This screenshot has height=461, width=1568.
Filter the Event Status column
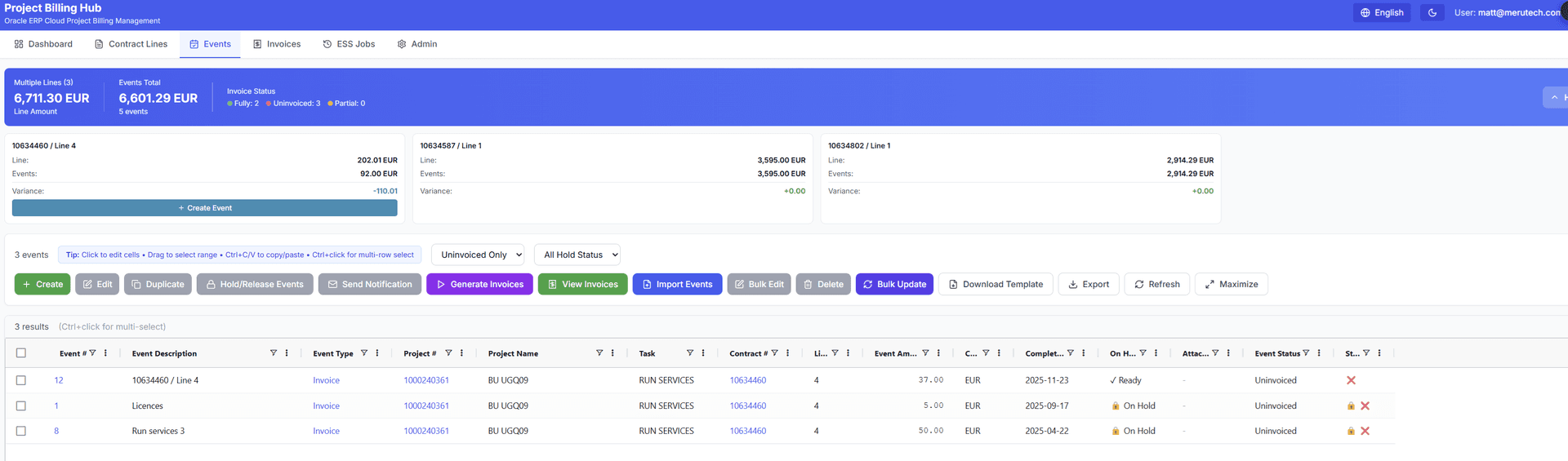click(1306, 353)
